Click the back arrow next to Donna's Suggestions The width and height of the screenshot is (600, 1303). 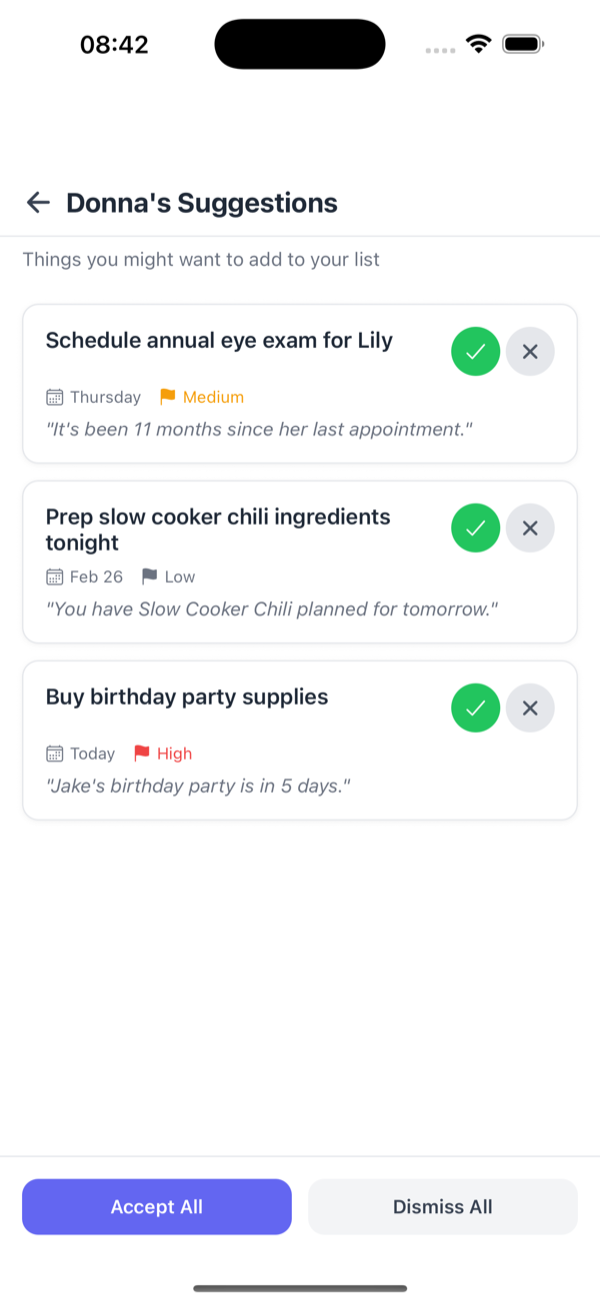click(38, 202)
